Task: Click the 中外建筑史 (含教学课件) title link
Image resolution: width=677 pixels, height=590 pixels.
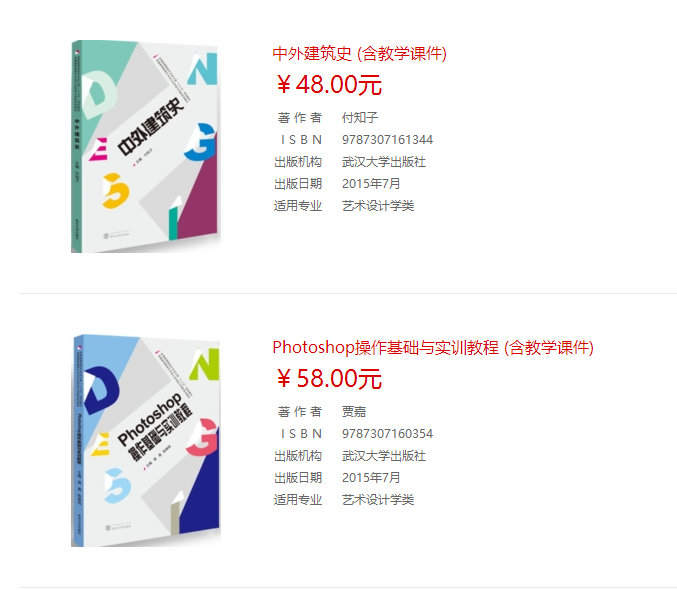Action: [x=359, y=54]
